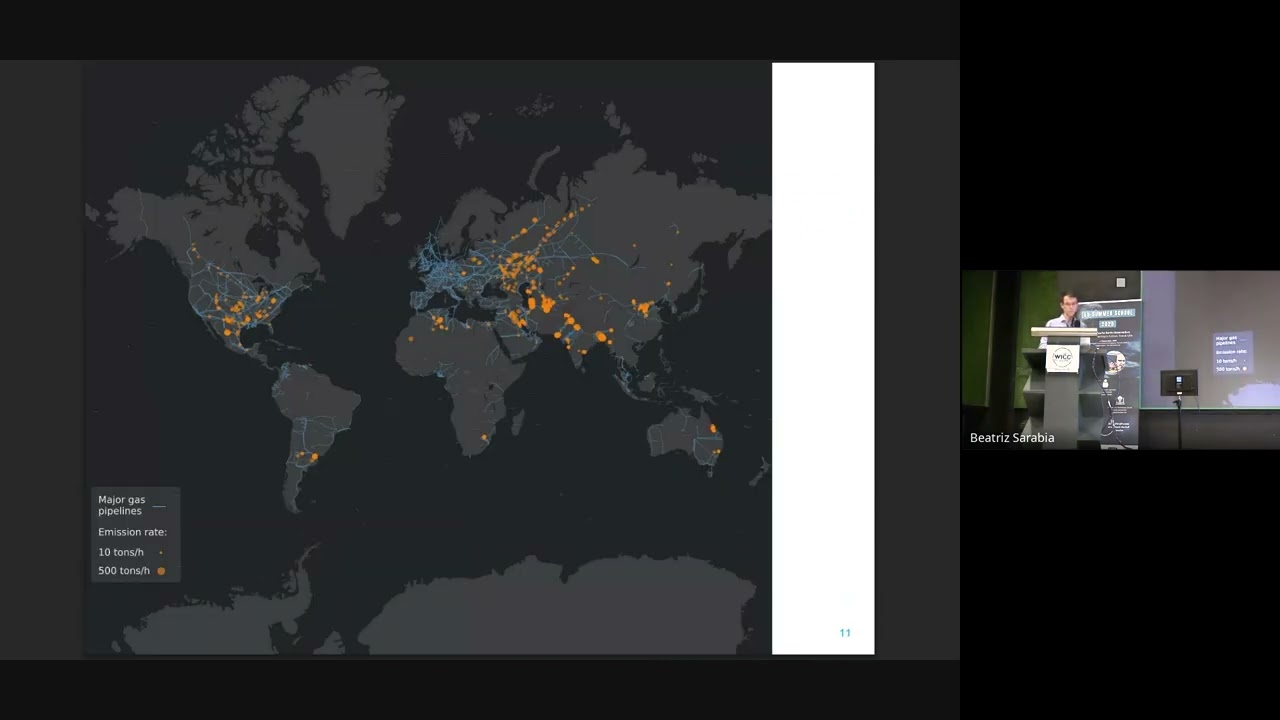
Task: Click 'Major gas pipelines' legend text
Action: coord(121,505)
